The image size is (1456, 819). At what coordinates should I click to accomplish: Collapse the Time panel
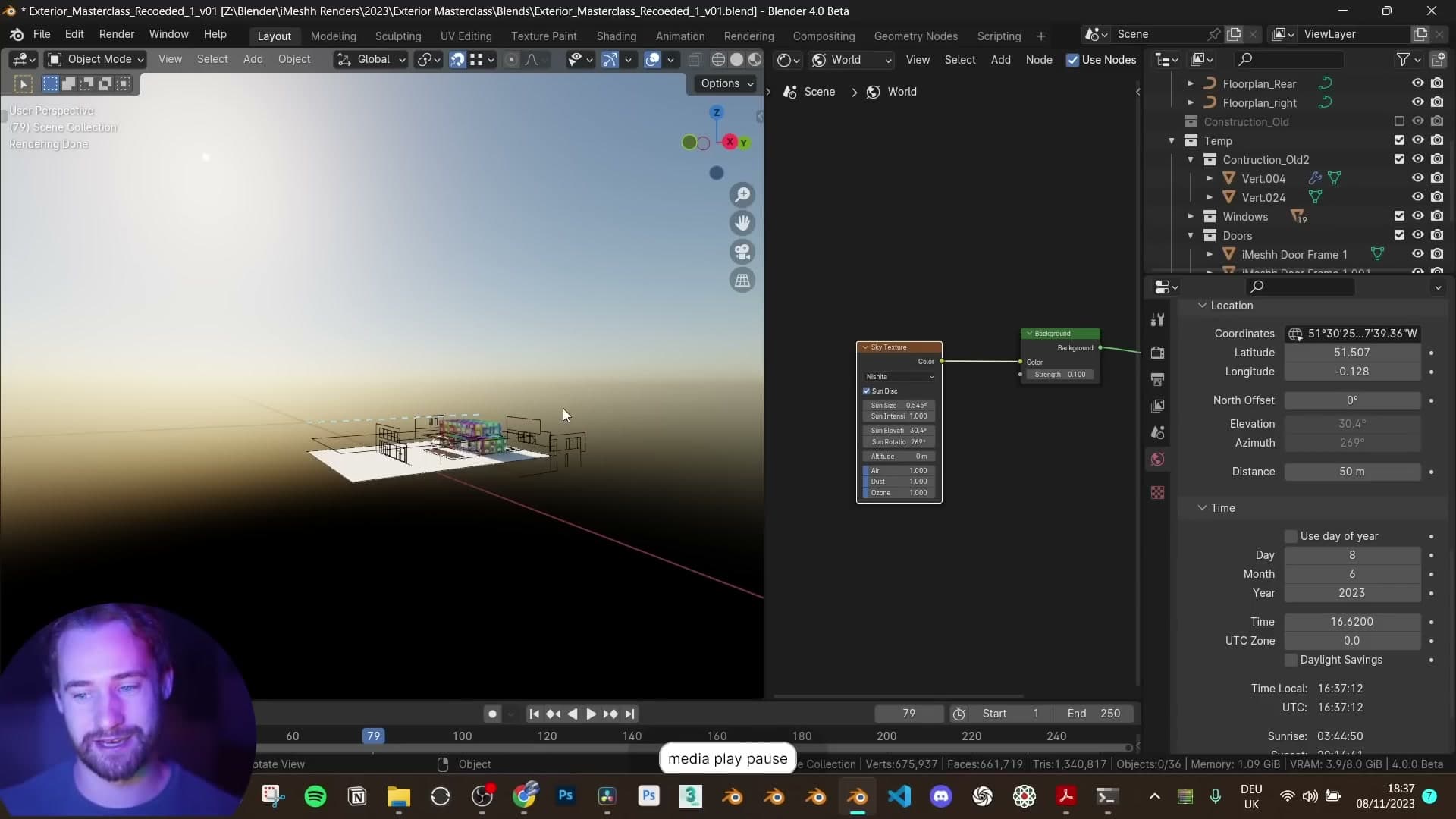pyautogui.click(x=1202, y=508)
